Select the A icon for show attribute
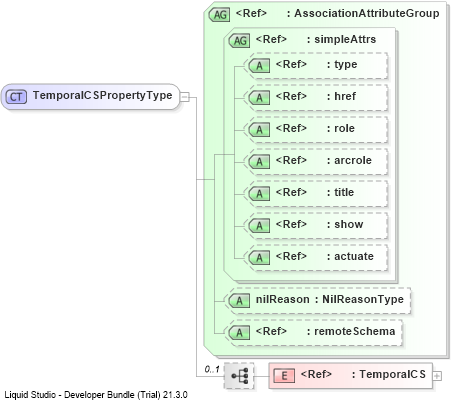 click(259, 226)
